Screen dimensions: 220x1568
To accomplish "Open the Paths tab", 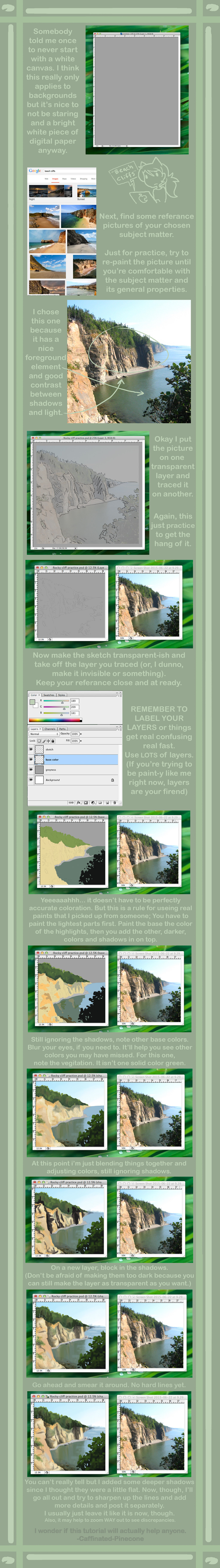I will (x=63, y=729).
